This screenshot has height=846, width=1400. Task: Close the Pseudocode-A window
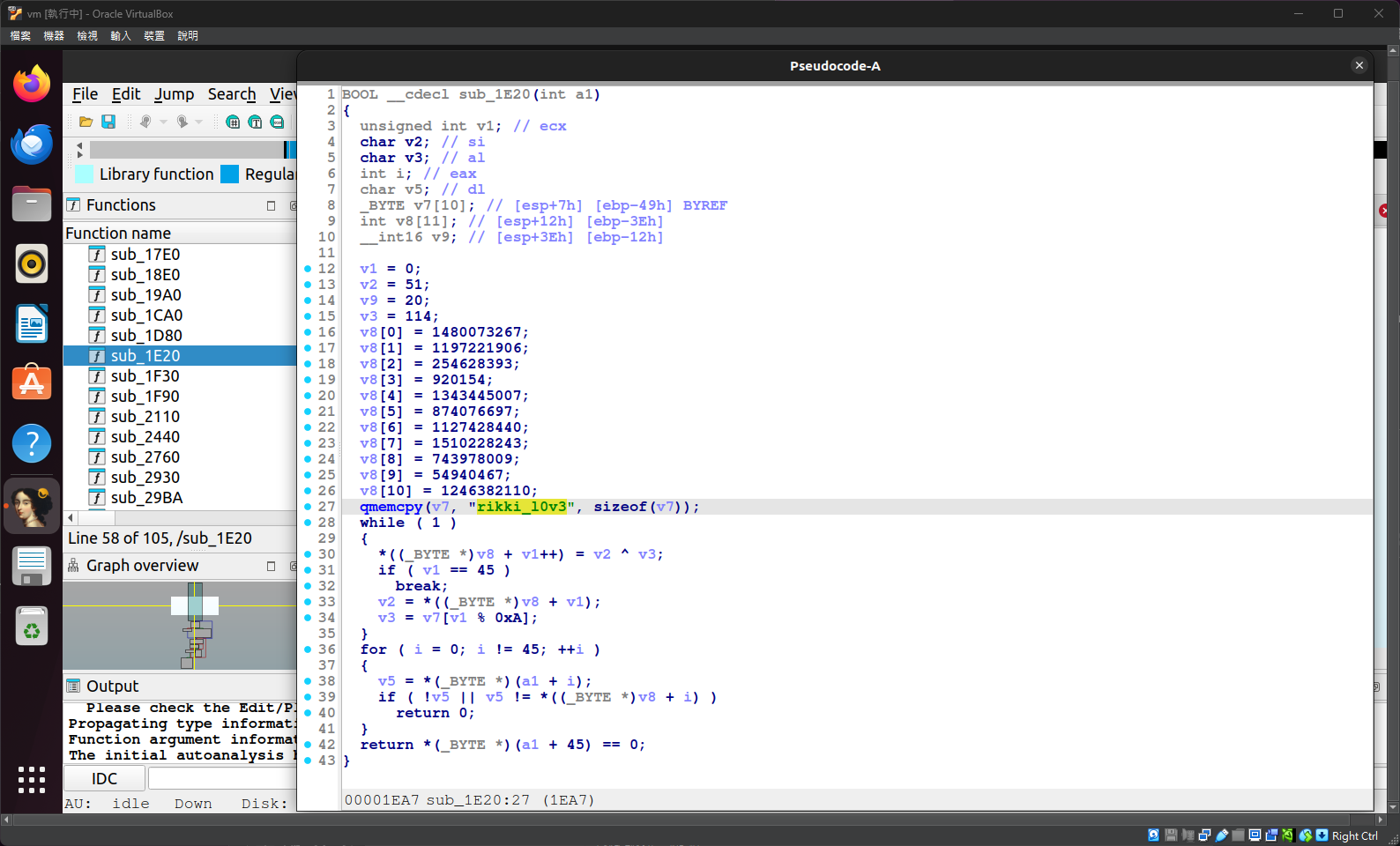1359,65
